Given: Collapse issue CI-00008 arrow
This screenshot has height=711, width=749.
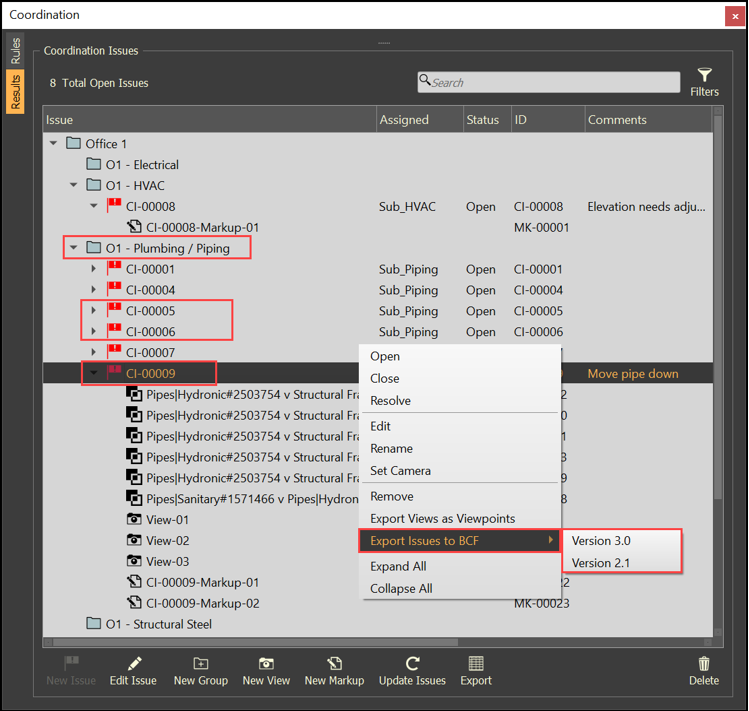Looking at the screenshot, I should [x=94, y=205].
